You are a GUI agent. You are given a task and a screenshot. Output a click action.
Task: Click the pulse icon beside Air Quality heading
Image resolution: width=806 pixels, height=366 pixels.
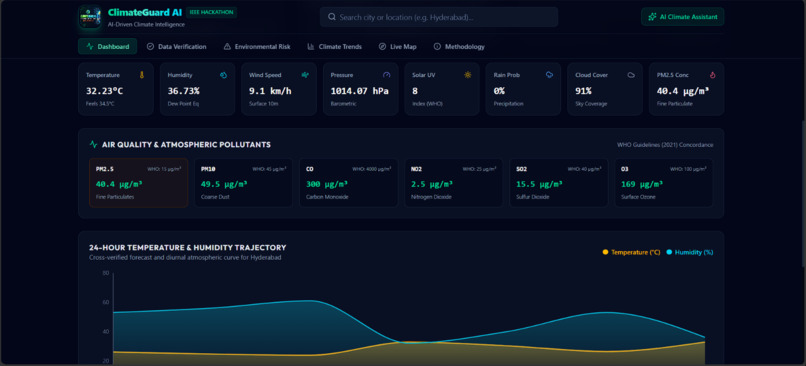click(x=94, y=144)
